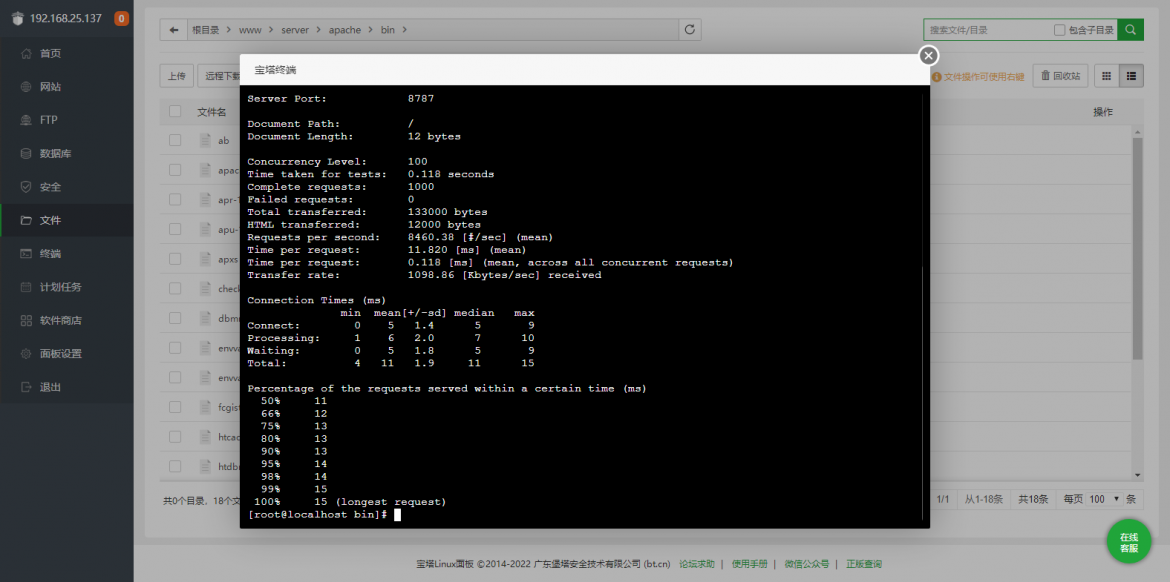Toggle the 包含子目录 checkbox
The image size is (1170, 582).
1060,30
